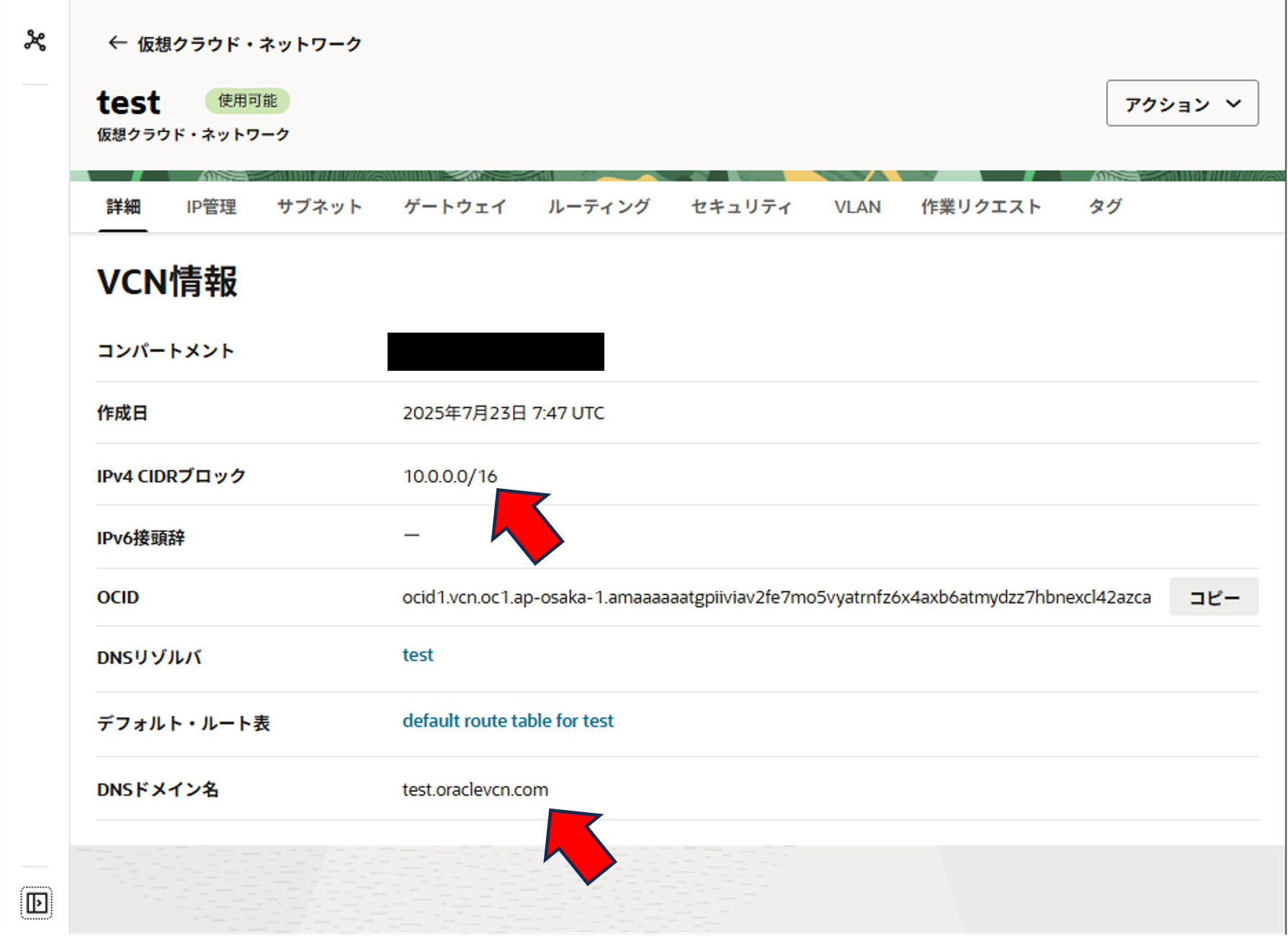This screenshot has width=1288, height=936.
Task: Select the VLAN tab
Action: (x=857, y=207)
